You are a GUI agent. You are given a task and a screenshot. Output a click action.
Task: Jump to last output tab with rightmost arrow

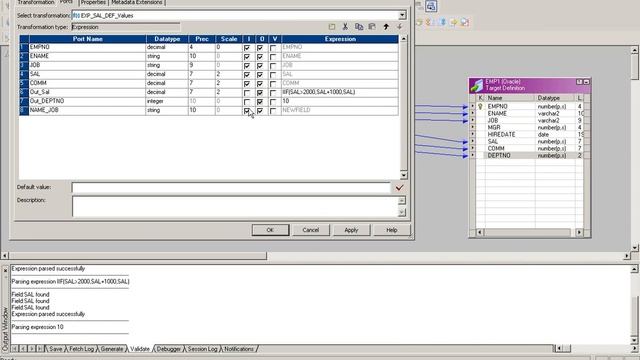(x=40, y=349)
